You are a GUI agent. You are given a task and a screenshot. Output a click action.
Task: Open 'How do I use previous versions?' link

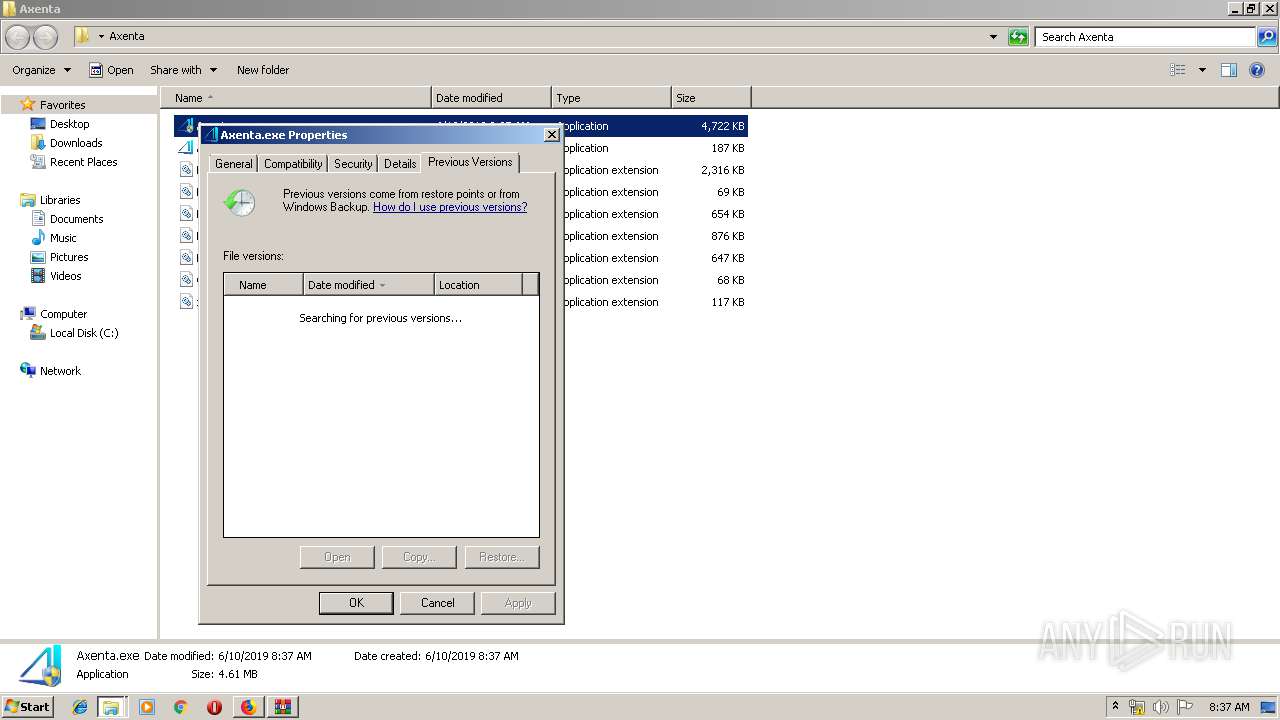point(450,207)
